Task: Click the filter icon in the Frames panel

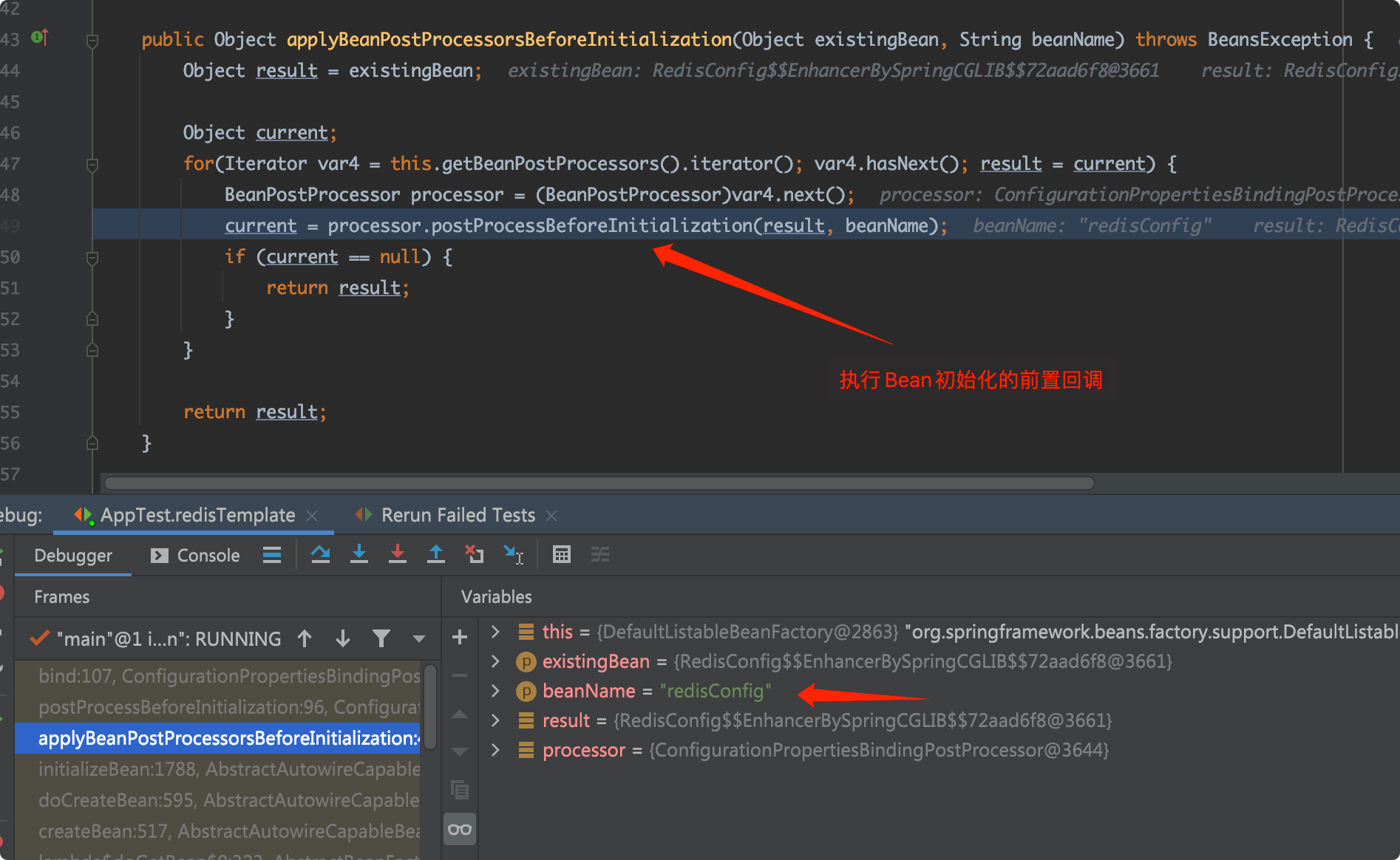Action: click(x=381, y=638)
